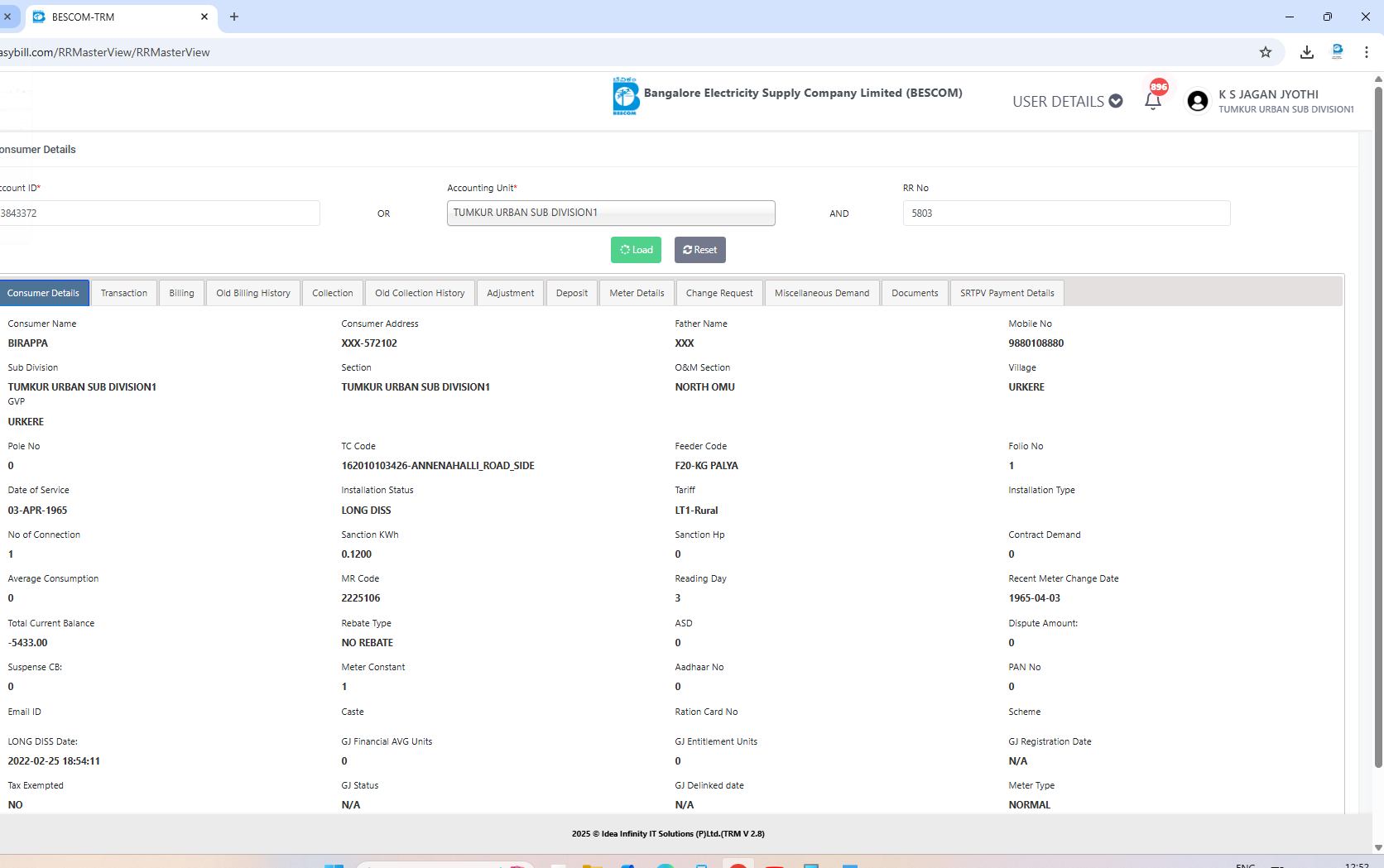The height and width of the screenshot is (868, 1384).
Task: Open the Meter Details tab
Action: pos(637,293)
